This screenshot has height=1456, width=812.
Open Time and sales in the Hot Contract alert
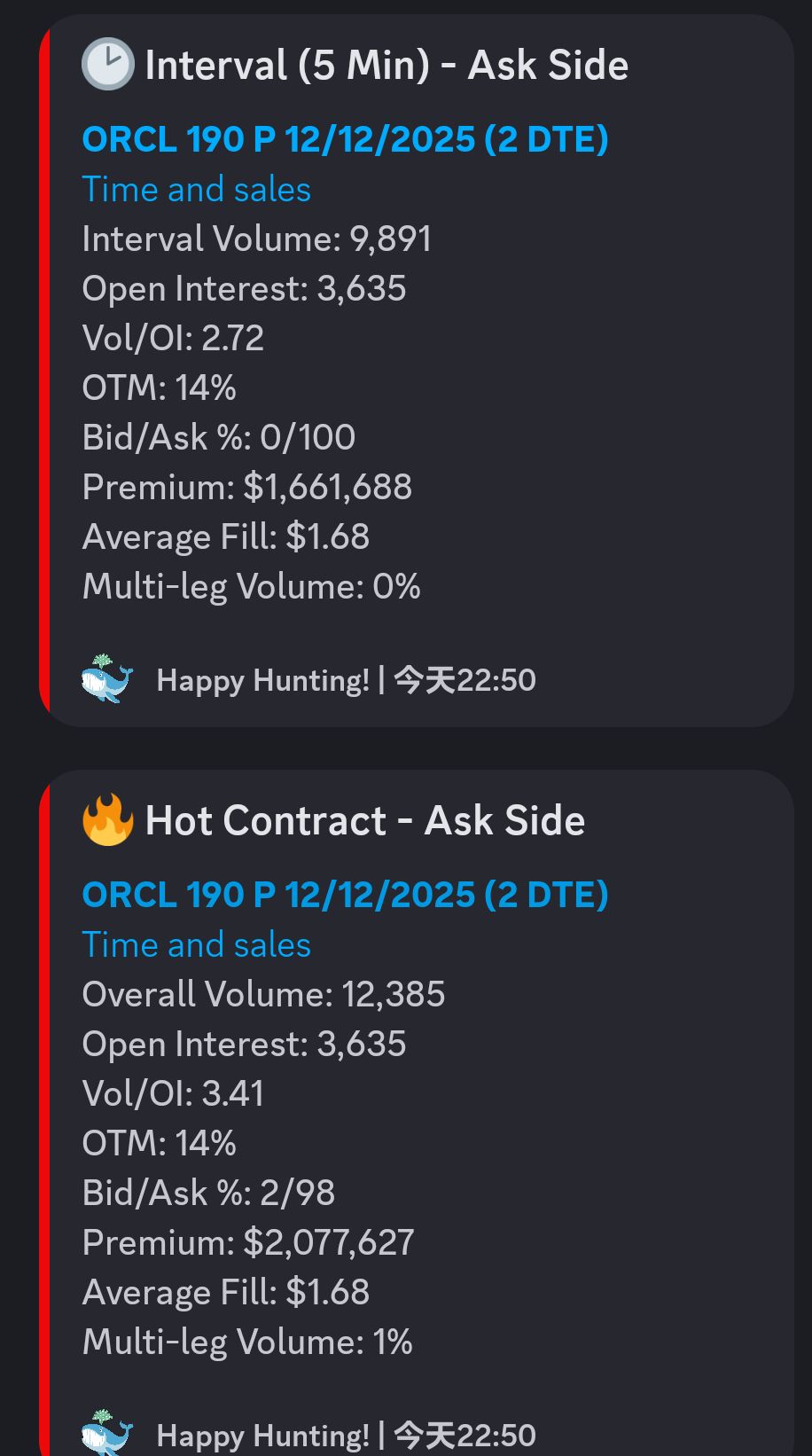[196, 945]
